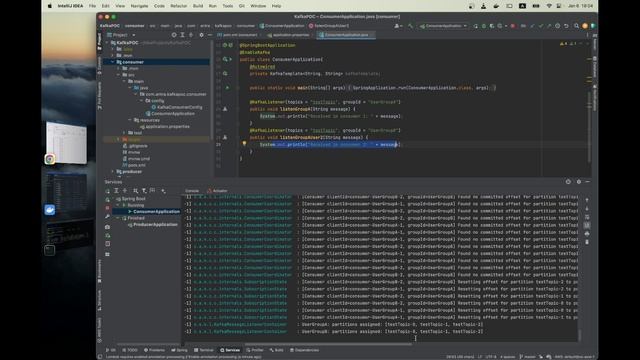Open the ConsumerApplication run configuration dropdown

click(443, 26)
